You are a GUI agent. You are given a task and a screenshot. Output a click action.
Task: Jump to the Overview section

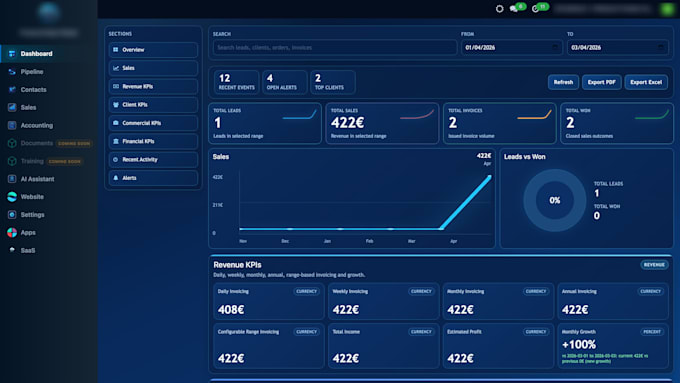[x=153, y=50]
